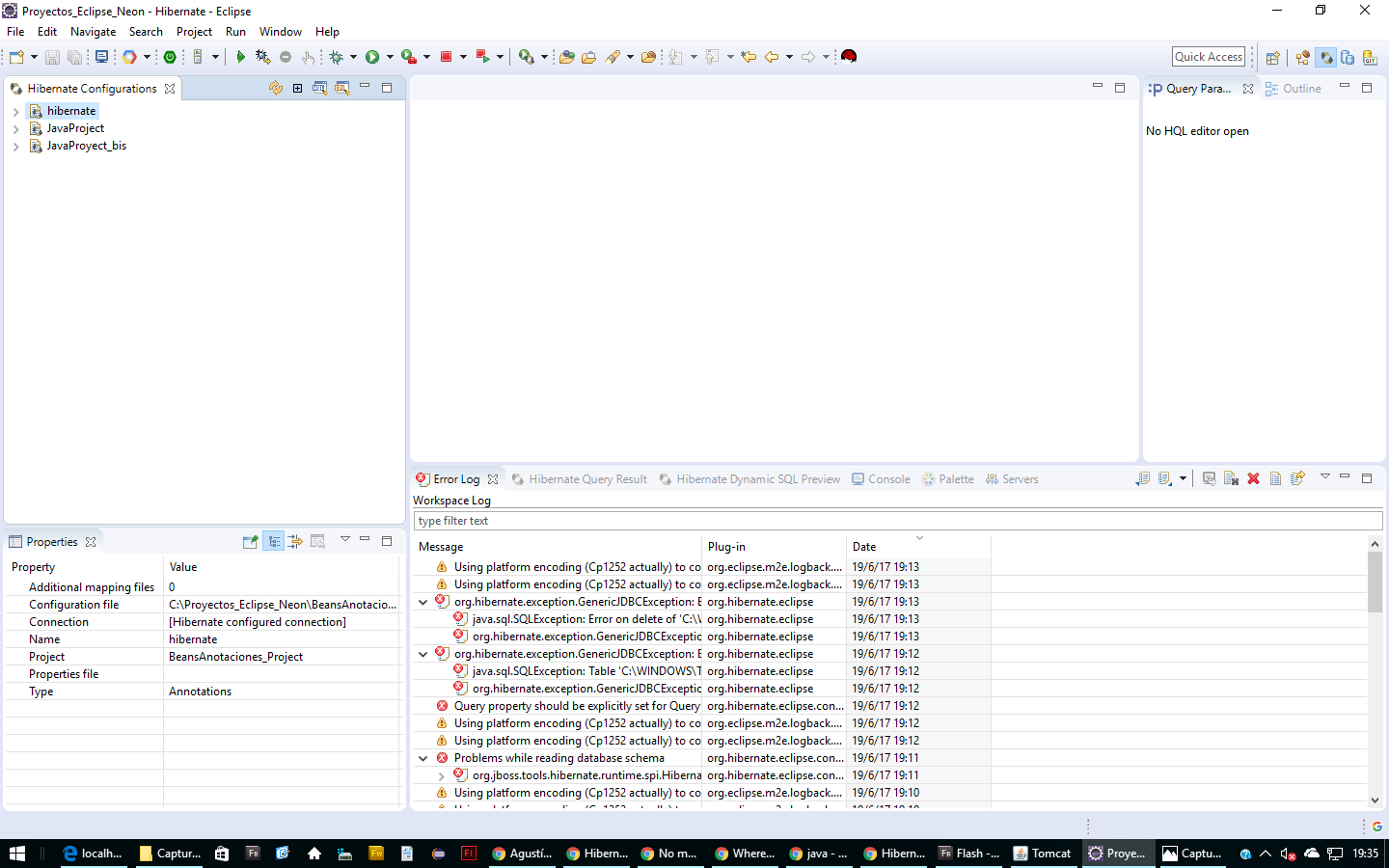
Task: Switch to the Console tab
Action: pyautogui.click(x=881, y=479)
